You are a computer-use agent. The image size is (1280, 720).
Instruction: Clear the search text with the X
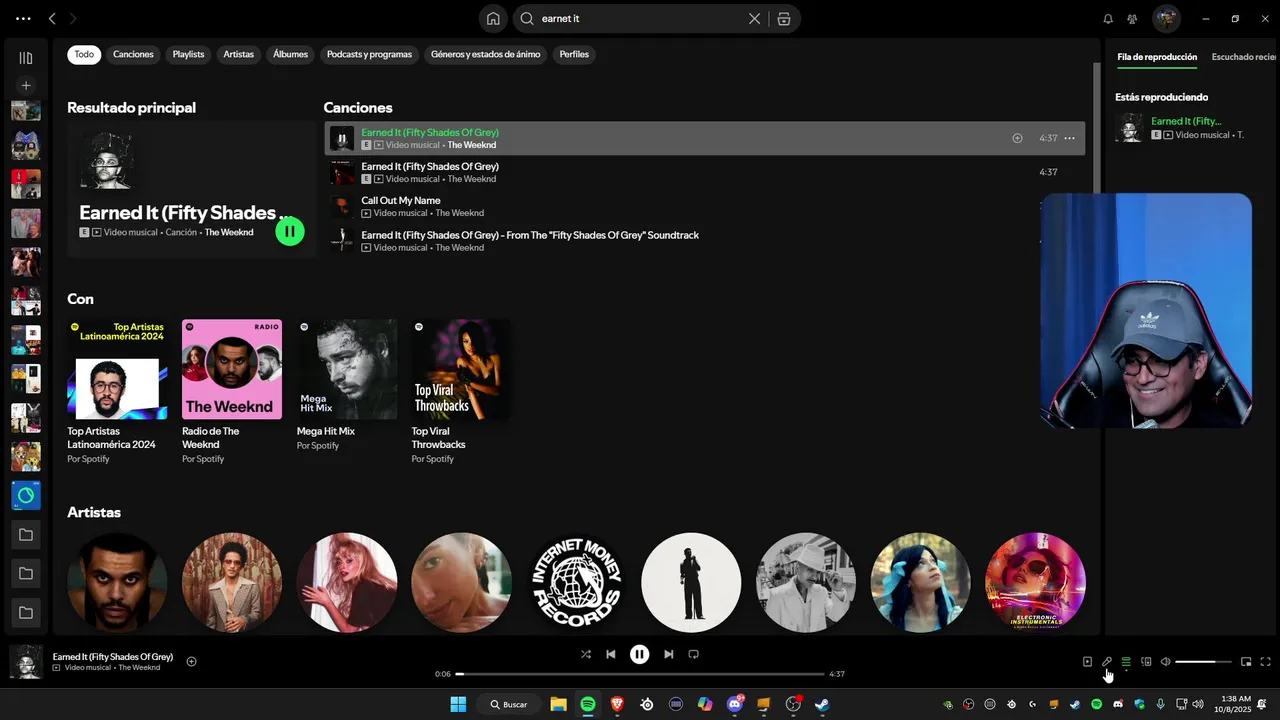[x=754, y=18]
